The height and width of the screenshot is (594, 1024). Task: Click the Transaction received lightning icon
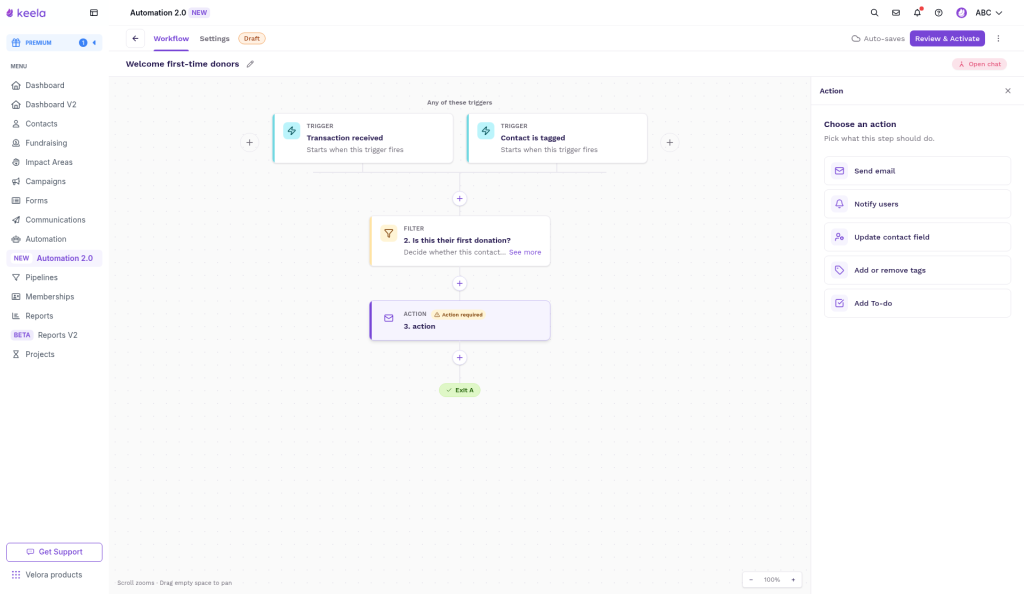tap(291, 131)
